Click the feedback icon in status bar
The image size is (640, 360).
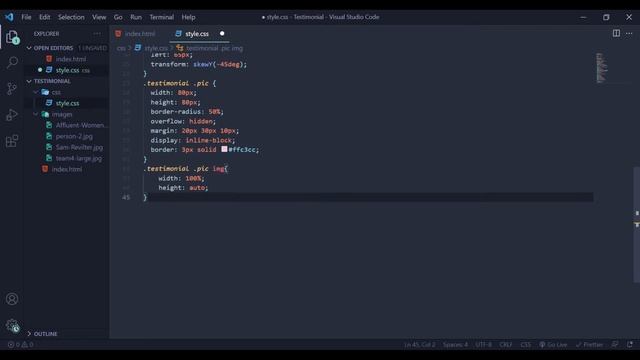pyautogui.click(x=615, y=344)
